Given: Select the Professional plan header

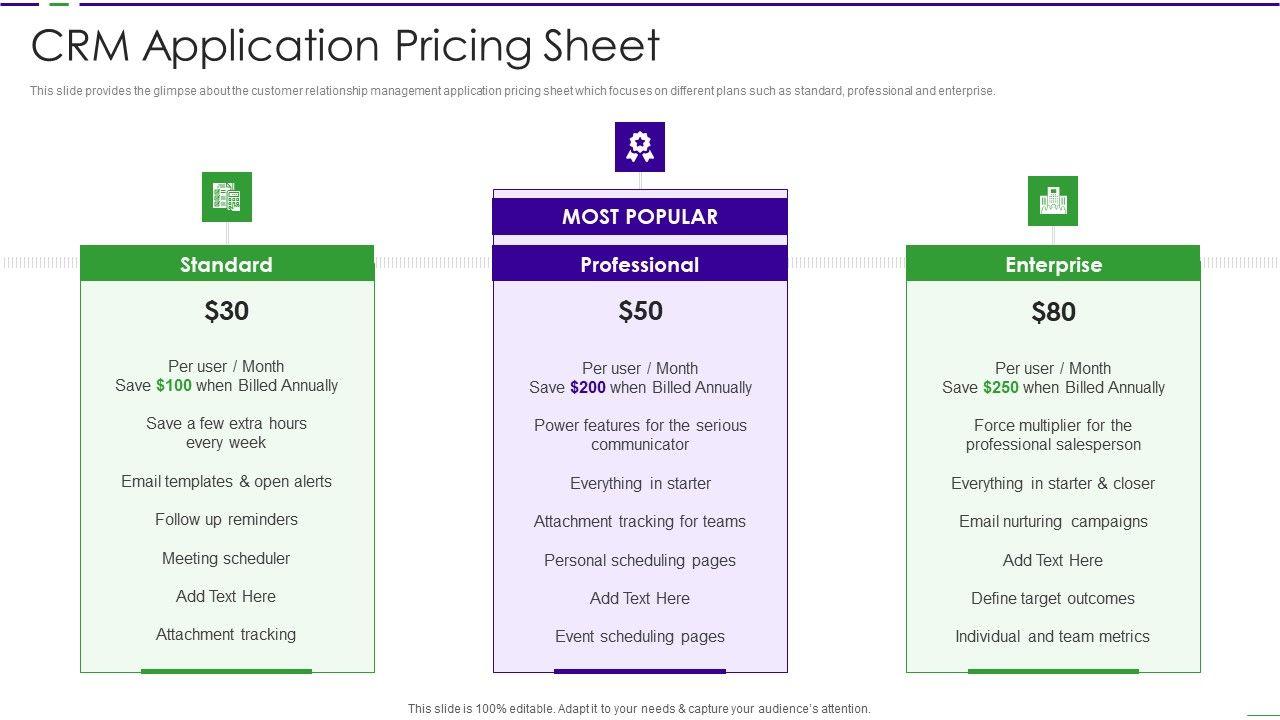Looking at the screenshot, I should point(640,264).
